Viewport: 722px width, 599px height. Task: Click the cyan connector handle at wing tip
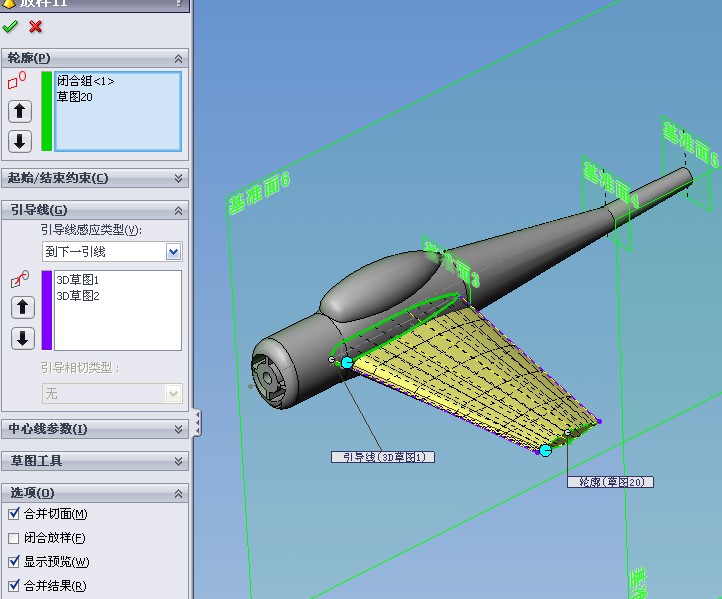(x=546, y=450)
